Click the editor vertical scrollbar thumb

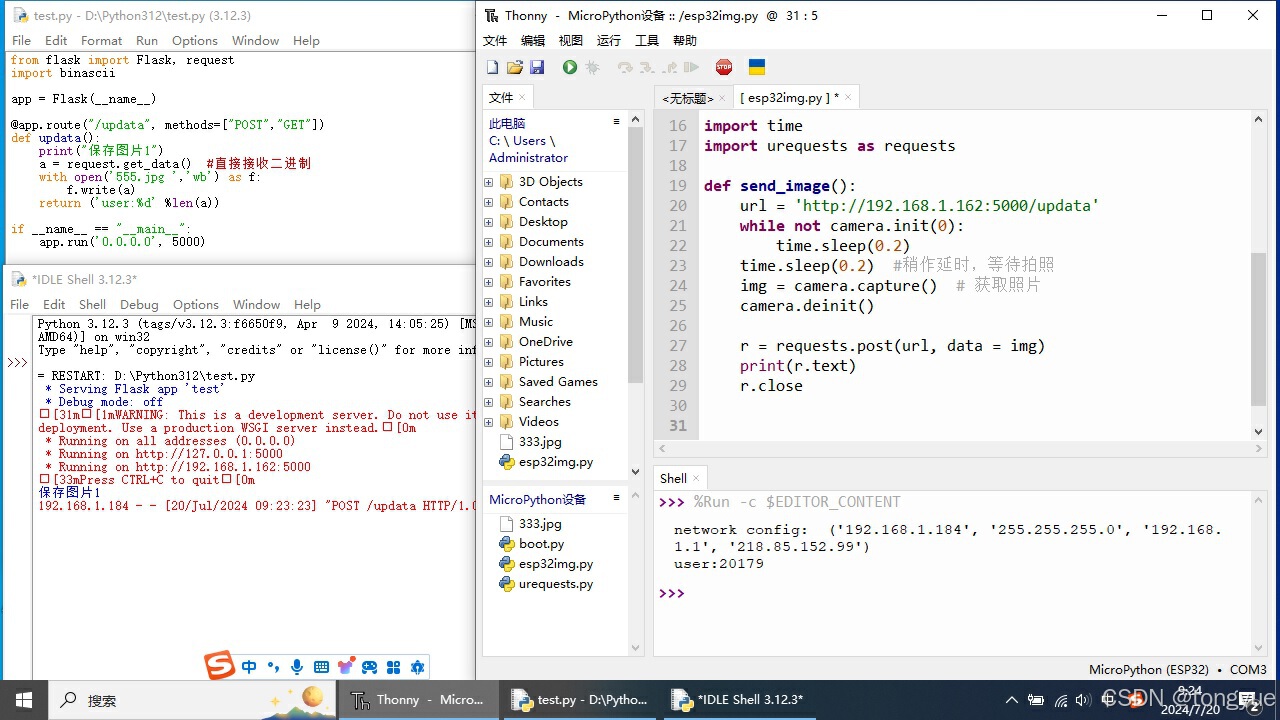click(x=1259, y=329)
